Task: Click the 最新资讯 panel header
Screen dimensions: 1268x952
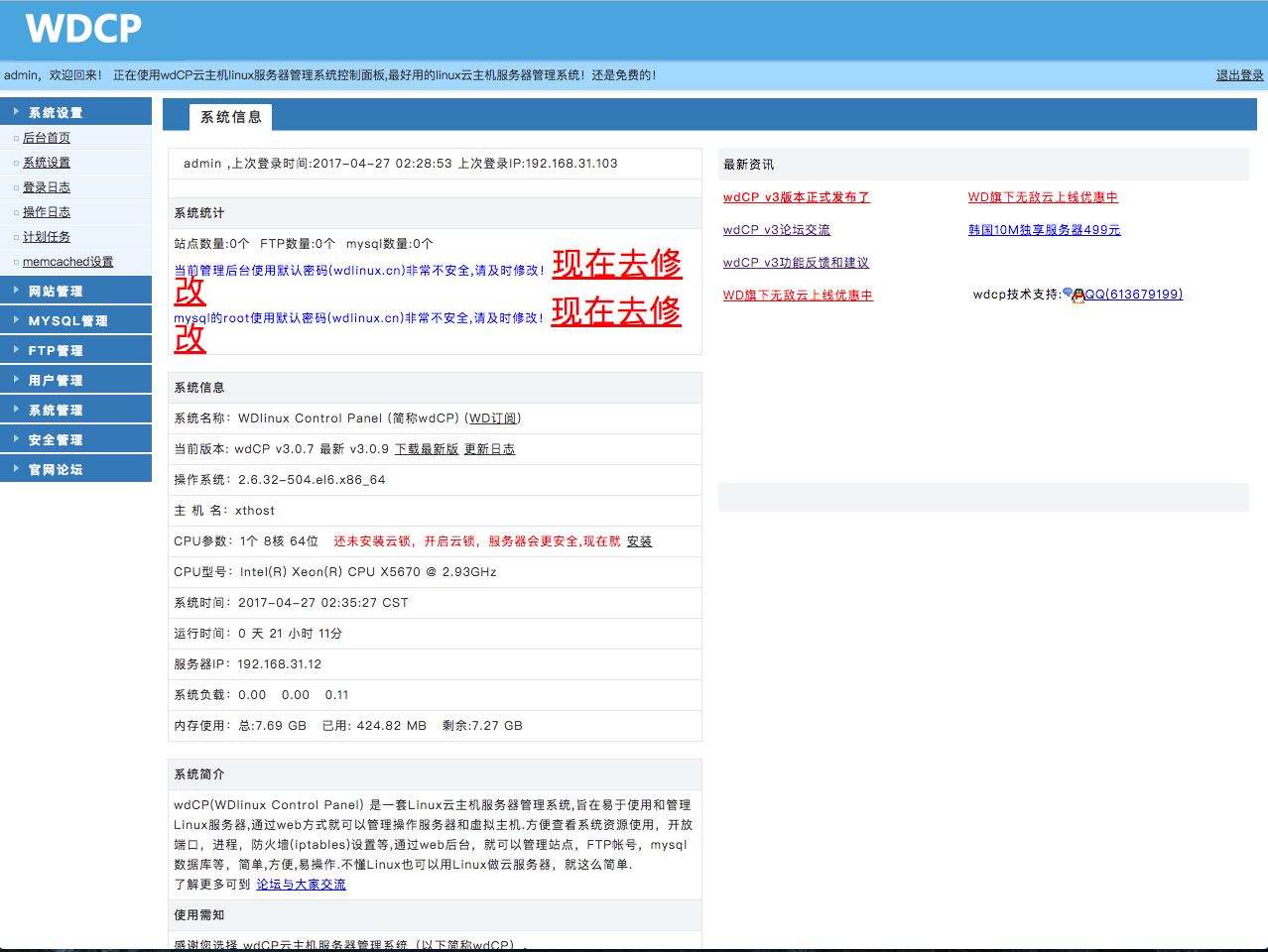Action: [983, 165]
